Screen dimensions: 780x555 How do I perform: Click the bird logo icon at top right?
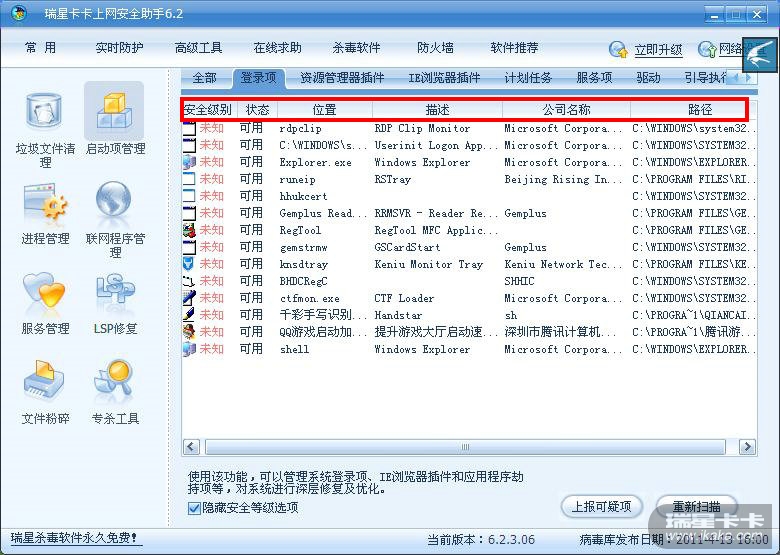(760, 55)
